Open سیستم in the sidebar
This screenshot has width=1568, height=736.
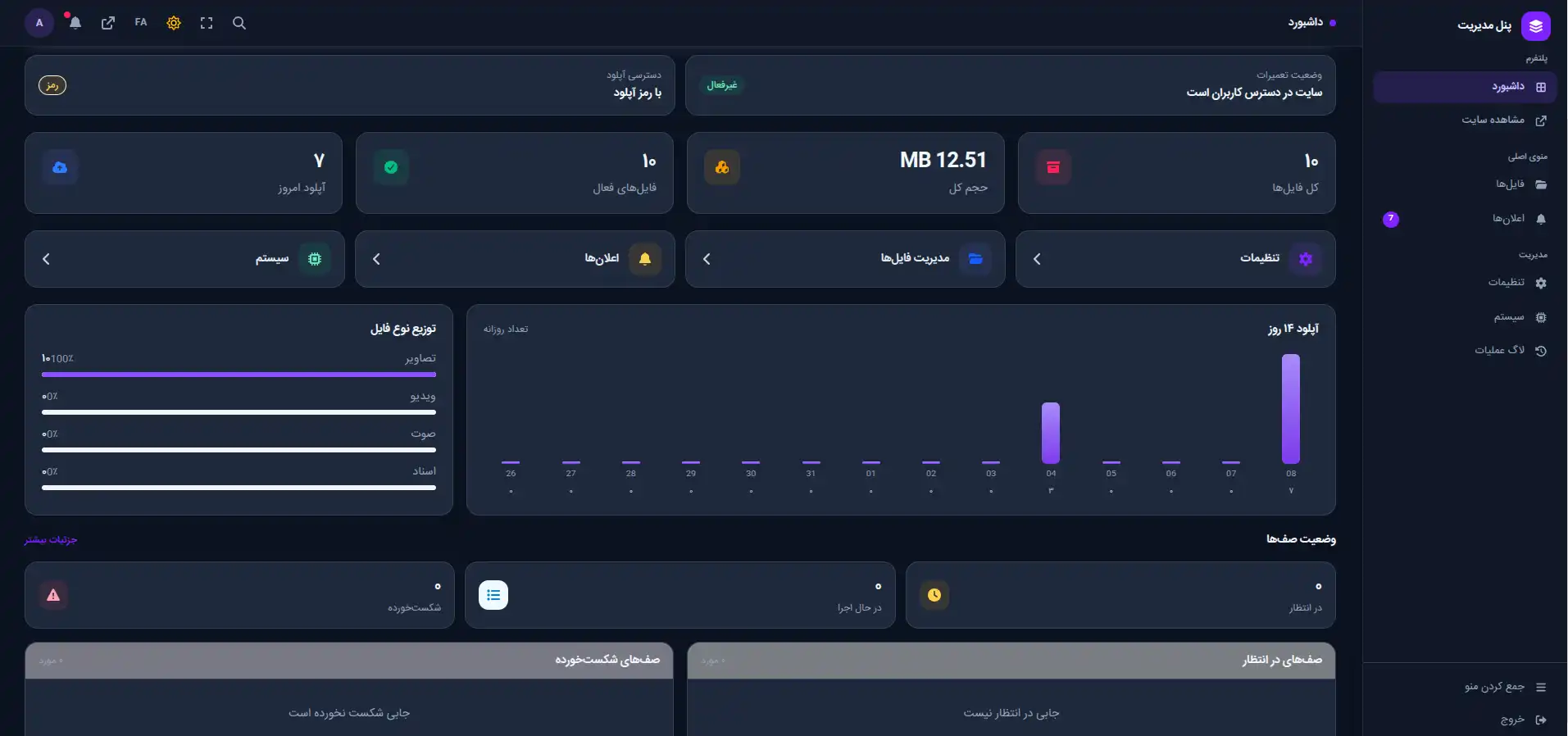pyautogui.click(x=1466, y=317)
